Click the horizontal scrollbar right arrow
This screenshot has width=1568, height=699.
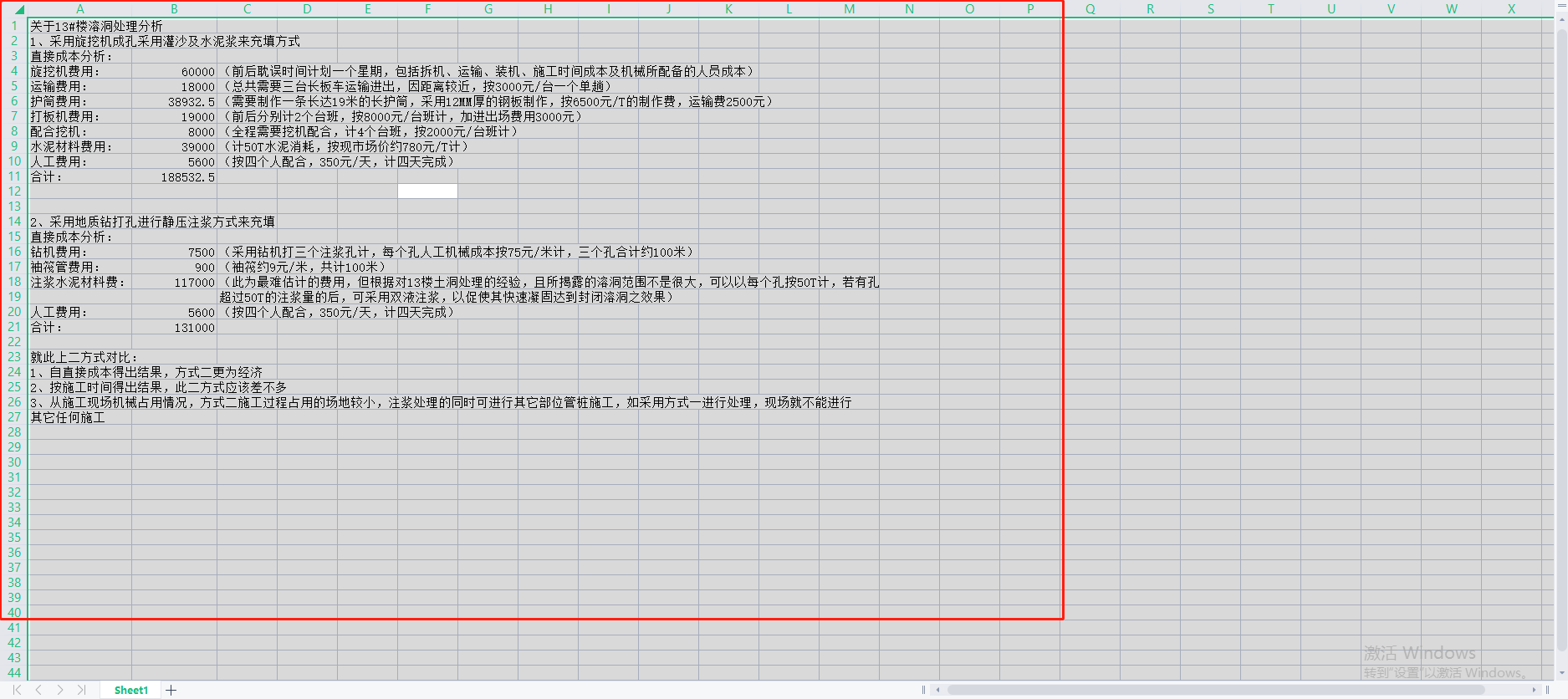[x=1534, y=690]
